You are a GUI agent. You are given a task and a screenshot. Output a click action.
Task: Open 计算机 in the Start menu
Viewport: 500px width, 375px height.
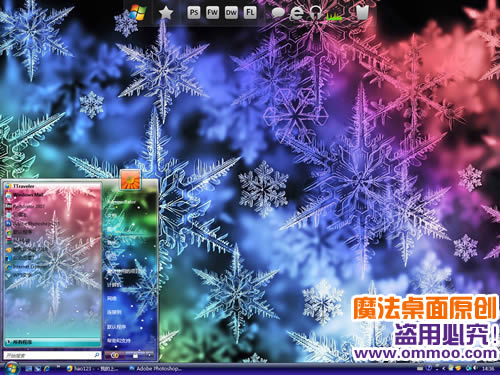tap(113, 285)
